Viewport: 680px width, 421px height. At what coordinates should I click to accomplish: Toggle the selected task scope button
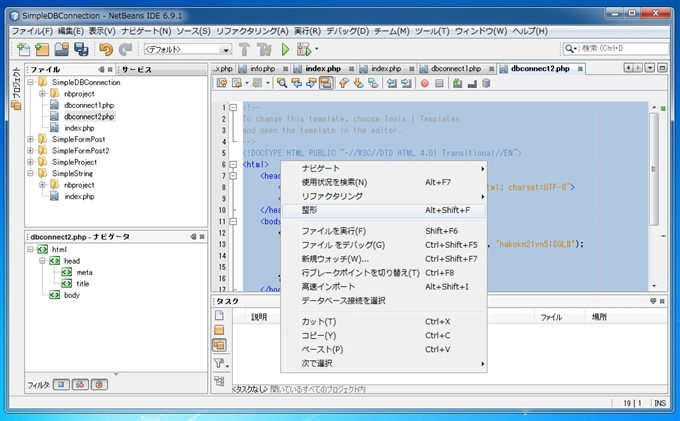pyautogui.click(x=219, y=345)
